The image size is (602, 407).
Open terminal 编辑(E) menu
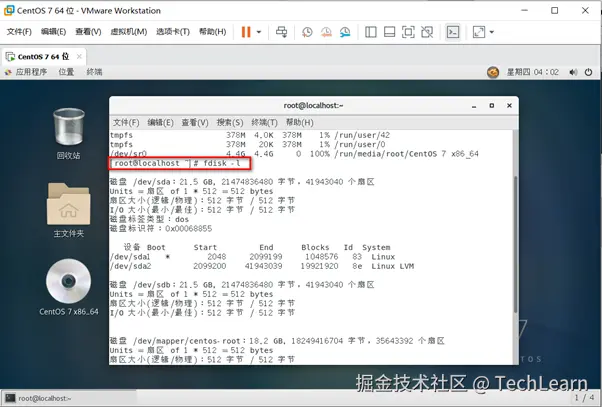160,122
